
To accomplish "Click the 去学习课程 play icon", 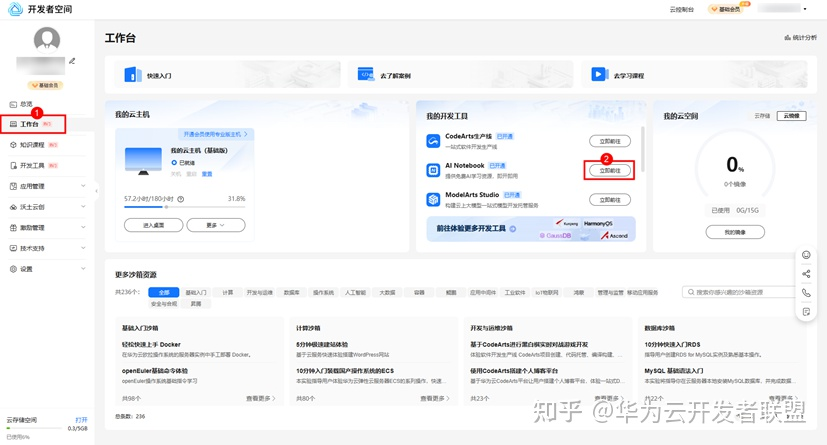I will pos(599,74).
